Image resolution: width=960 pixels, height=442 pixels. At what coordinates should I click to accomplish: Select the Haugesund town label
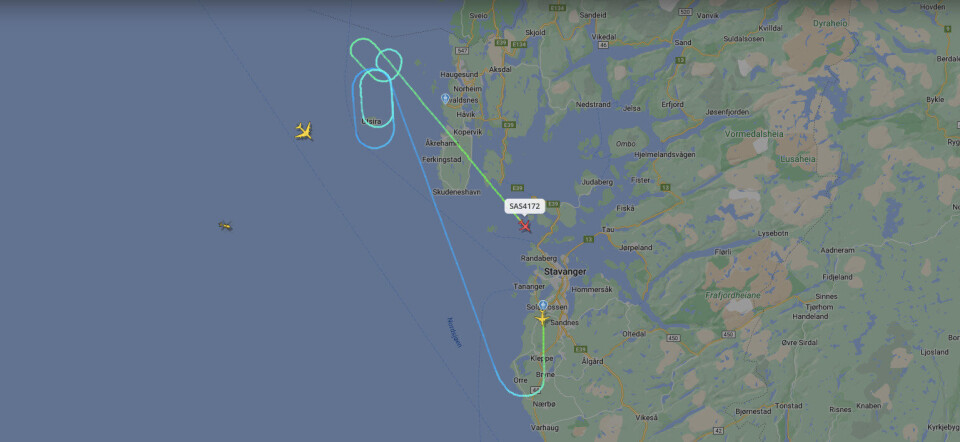point(459,75)
